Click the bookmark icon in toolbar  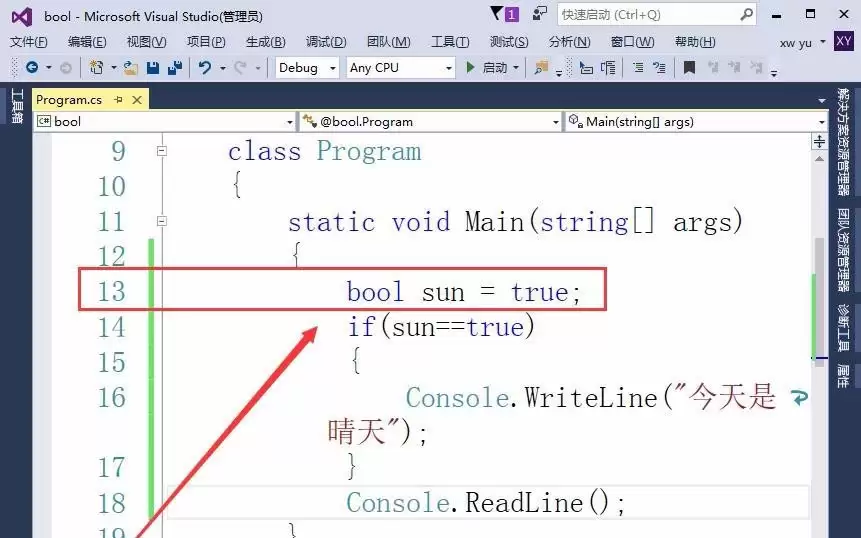pyautogui.click(x=689, y=68)
